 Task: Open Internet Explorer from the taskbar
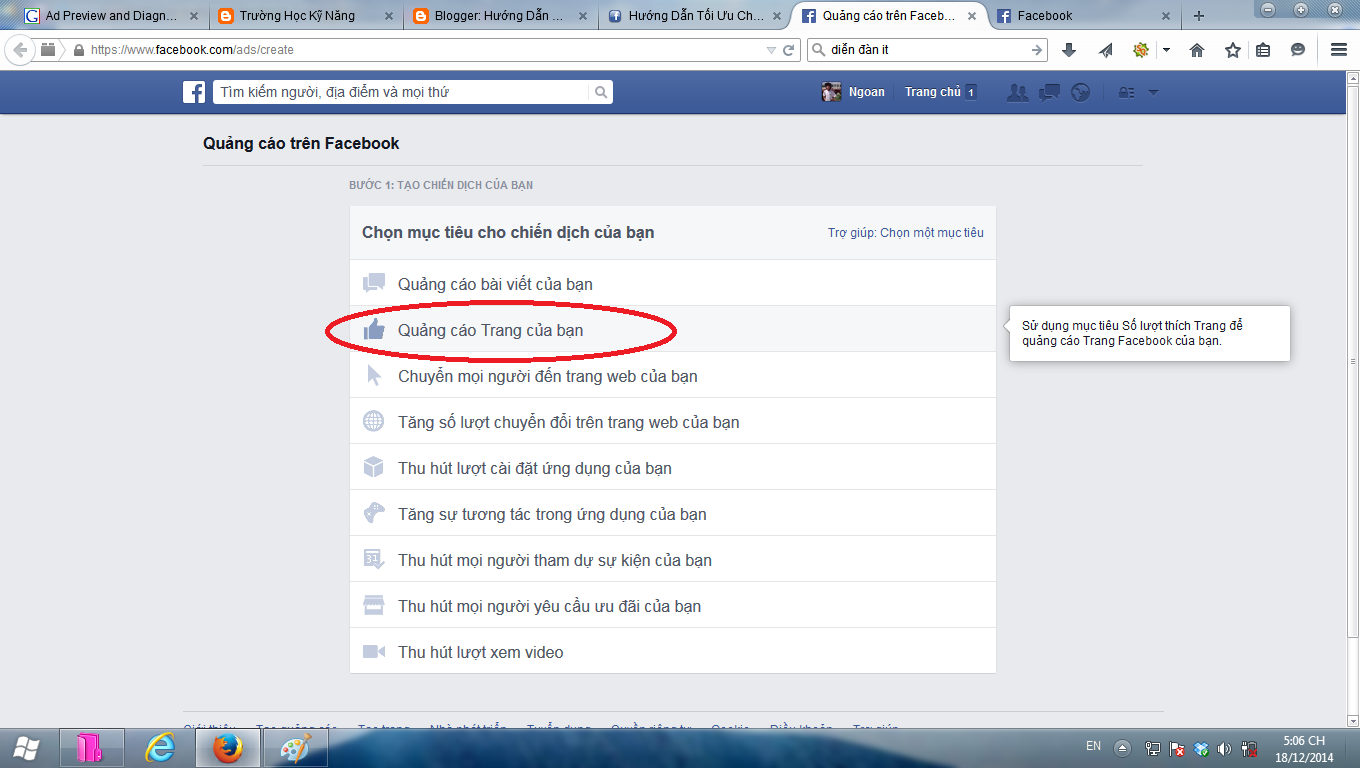click(x=160, y=747)
